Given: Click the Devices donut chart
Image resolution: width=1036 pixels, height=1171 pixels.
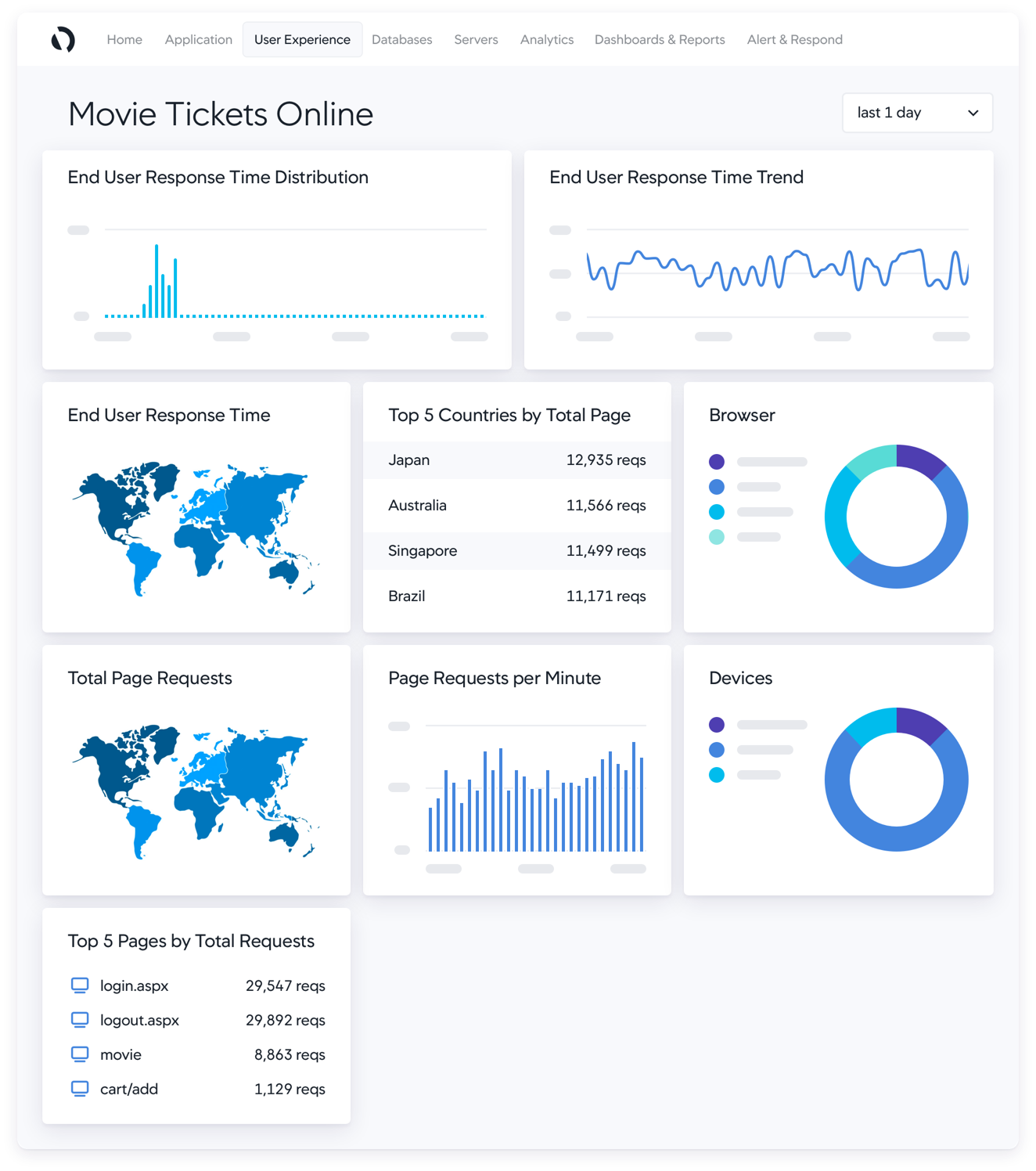Looking at the screenshot, I should point(897,780).
